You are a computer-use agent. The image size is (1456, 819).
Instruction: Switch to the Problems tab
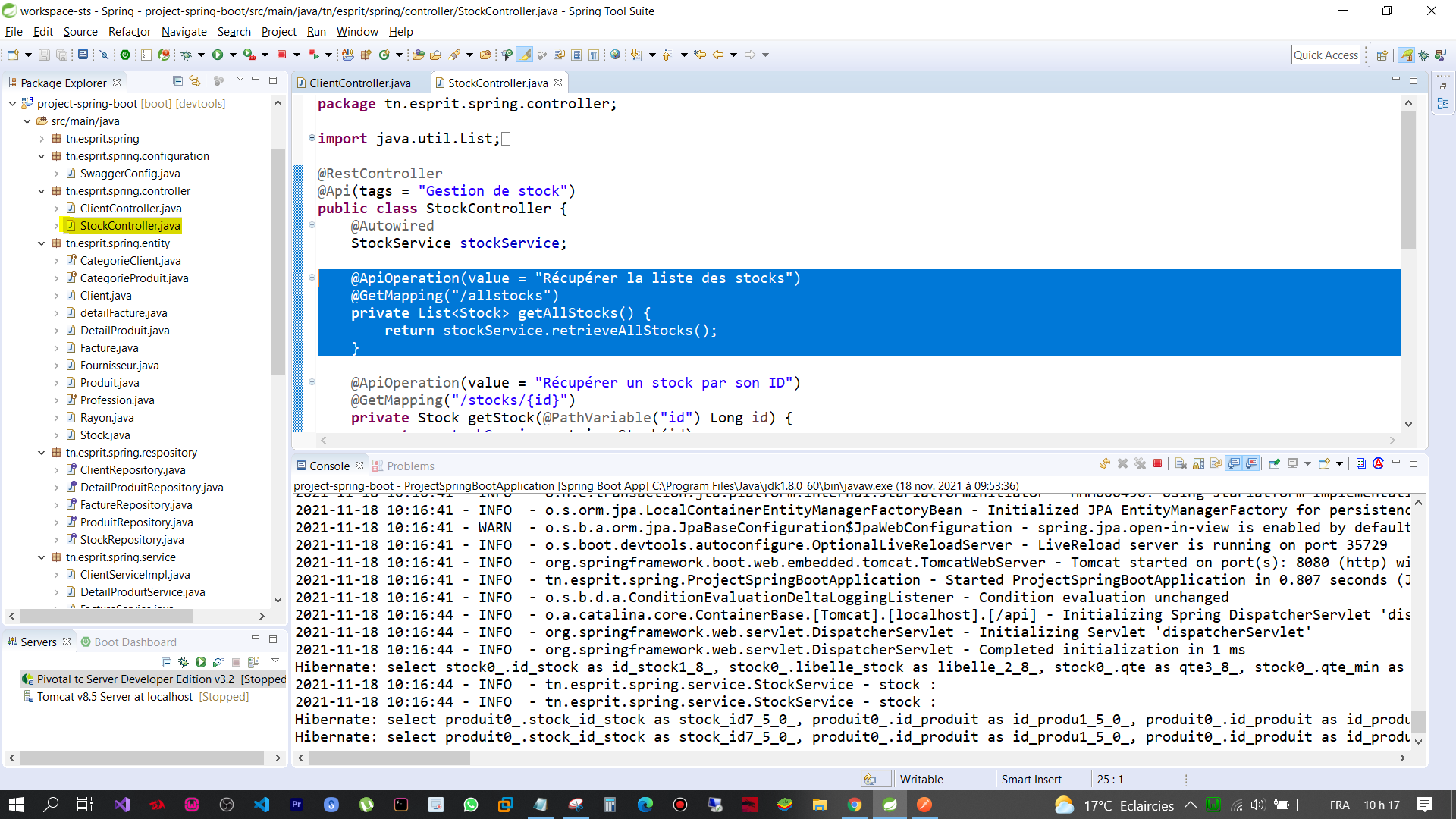click(403, 466)
